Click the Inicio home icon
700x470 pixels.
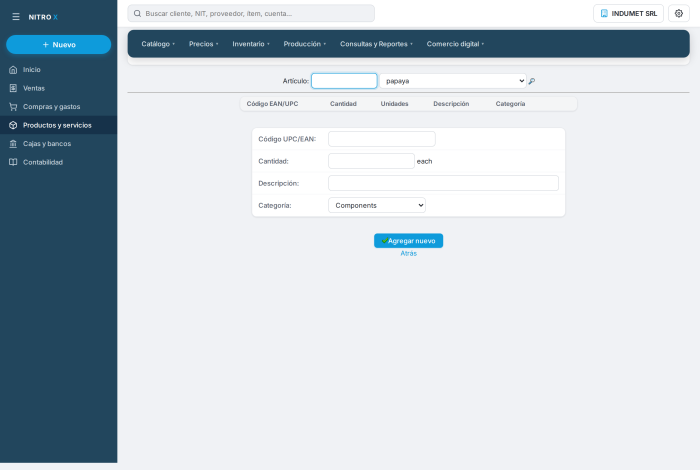[13, 70]
